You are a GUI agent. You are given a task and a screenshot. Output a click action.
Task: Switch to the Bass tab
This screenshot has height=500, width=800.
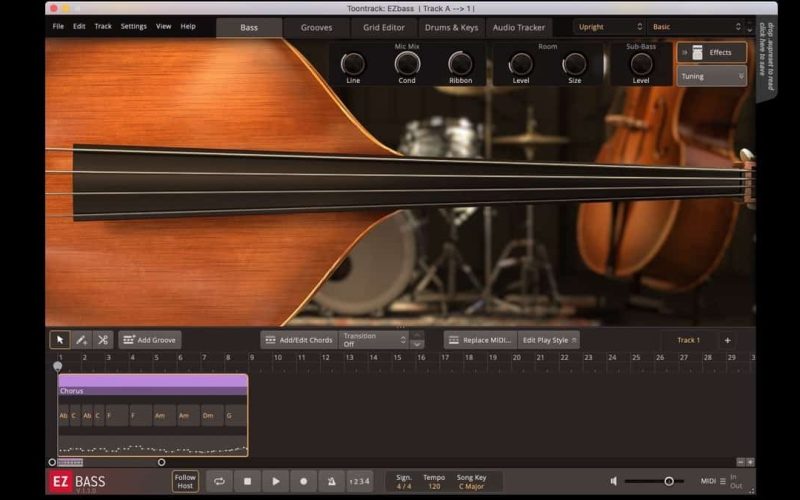tap(249, 28)
